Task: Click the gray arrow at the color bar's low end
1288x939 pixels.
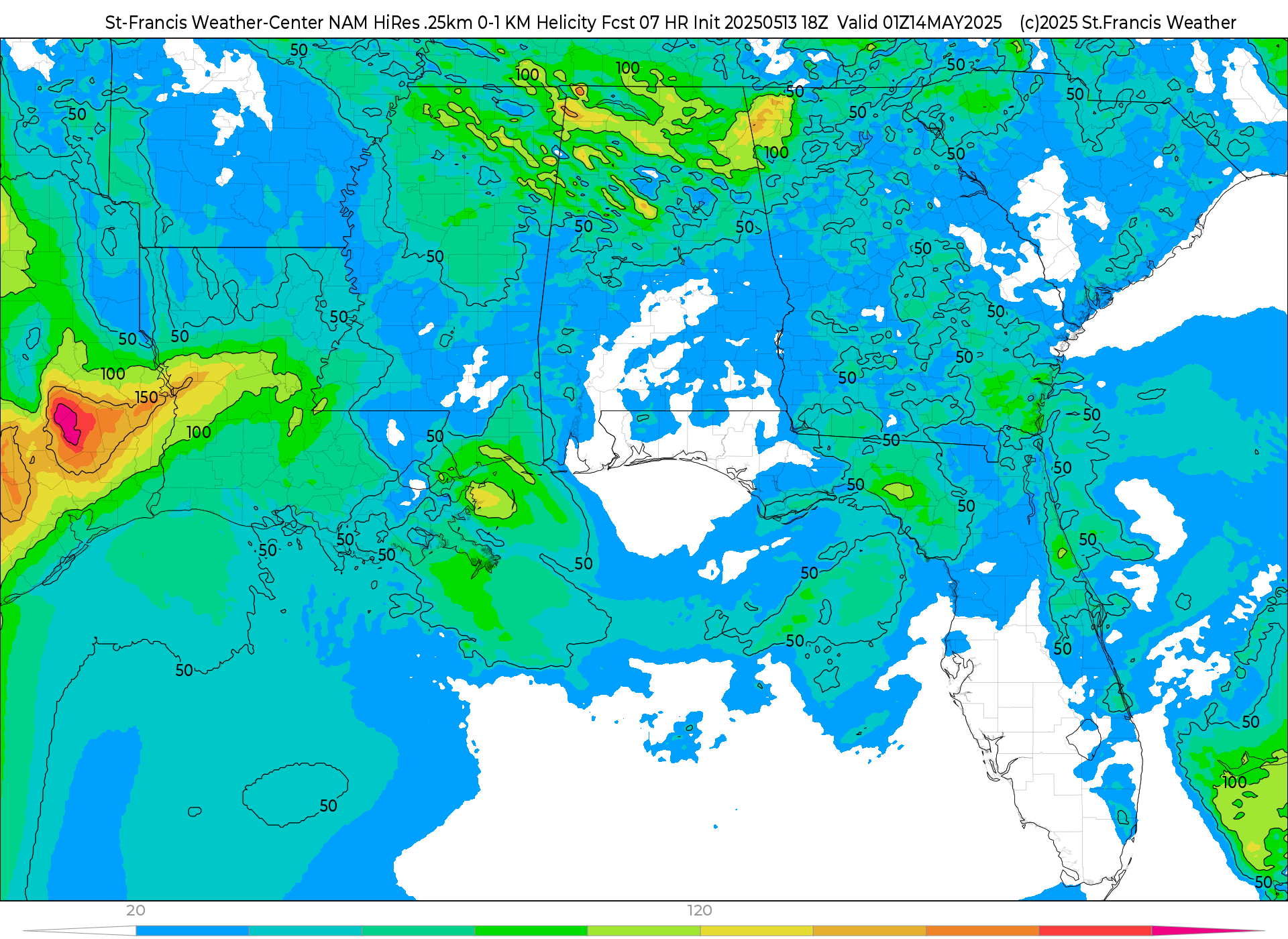Action: [79, 931]
